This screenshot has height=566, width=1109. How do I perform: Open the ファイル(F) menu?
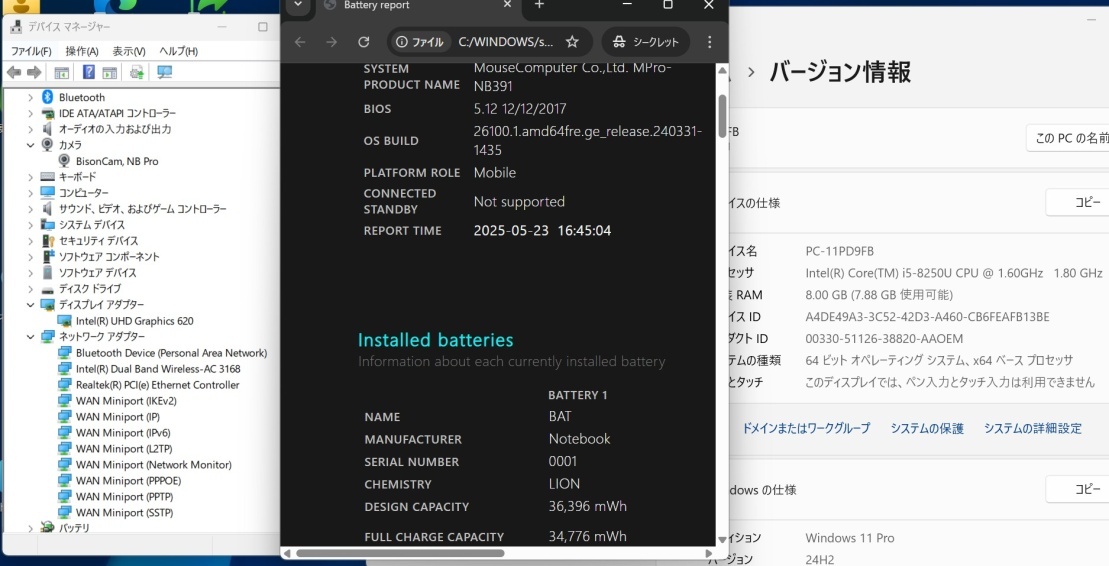[x=31, y=51]
